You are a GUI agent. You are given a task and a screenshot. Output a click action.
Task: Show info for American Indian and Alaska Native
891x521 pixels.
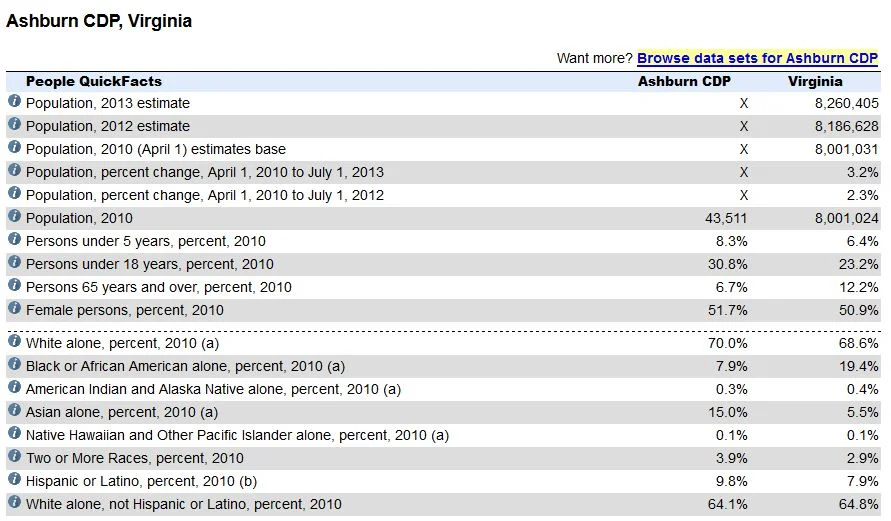click(14, 388)
